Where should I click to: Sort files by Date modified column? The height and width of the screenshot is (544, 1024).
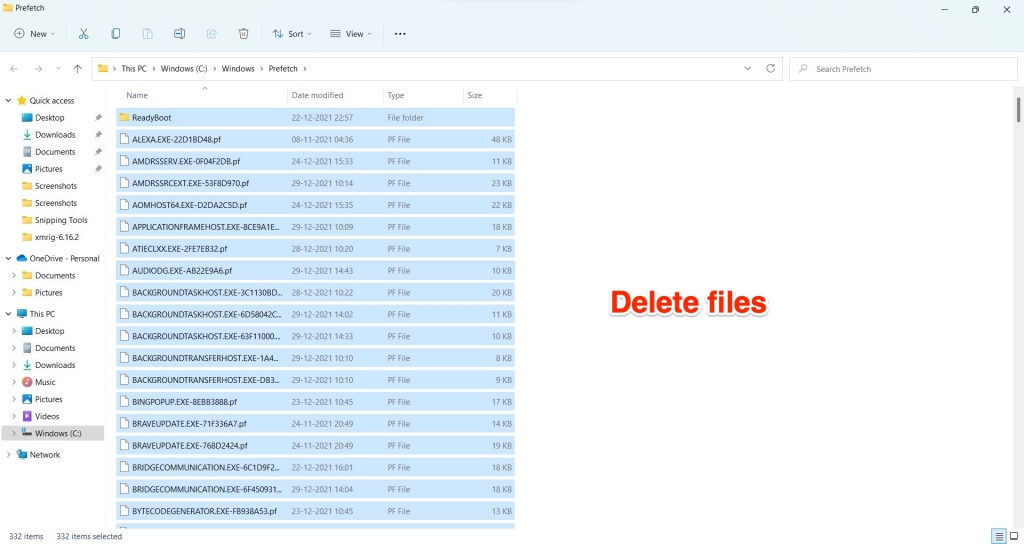coord(317,95)
